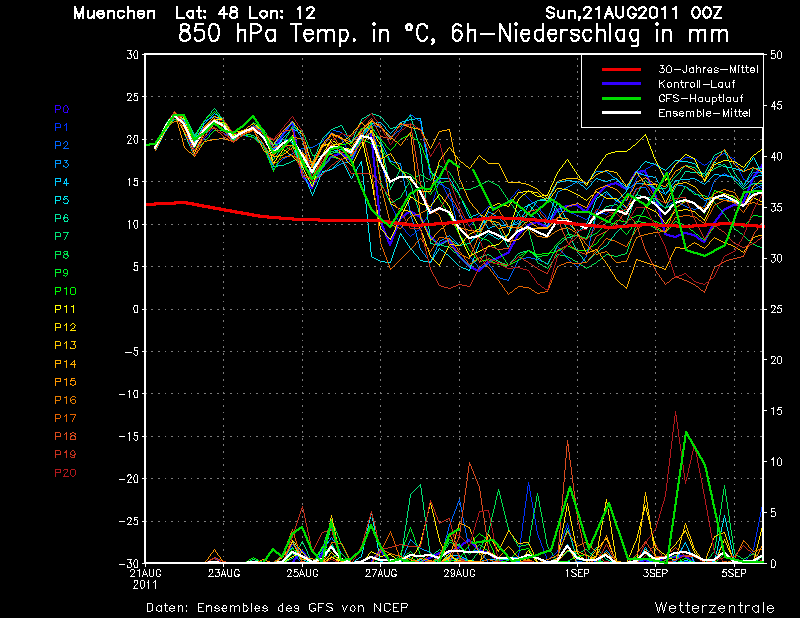800x618 pixels.
Task: Click the Ensemble-Mittel legend text
Action: pos(704,113)
